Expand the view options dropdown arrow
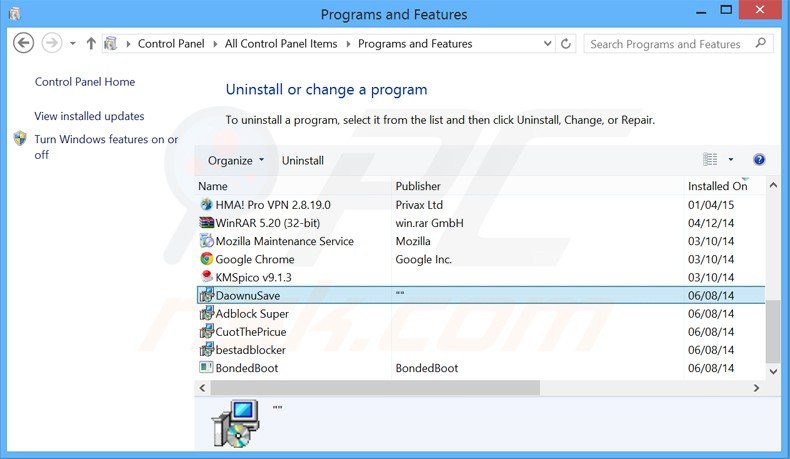The width and height of the screenshot is (790, 459). point(731,160)
